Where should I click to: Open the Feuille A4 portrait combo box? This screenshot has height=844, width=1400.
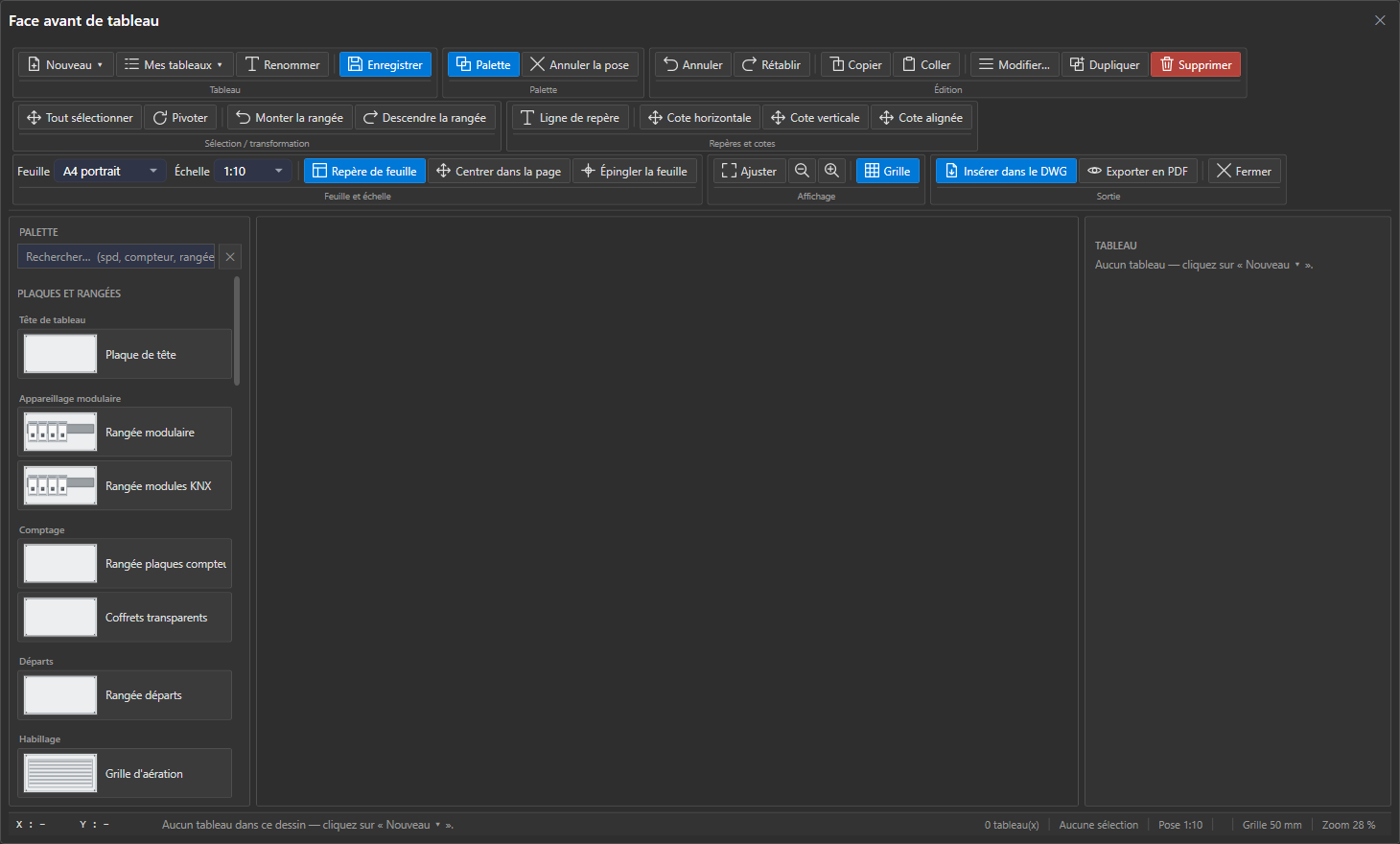point(110,171)
